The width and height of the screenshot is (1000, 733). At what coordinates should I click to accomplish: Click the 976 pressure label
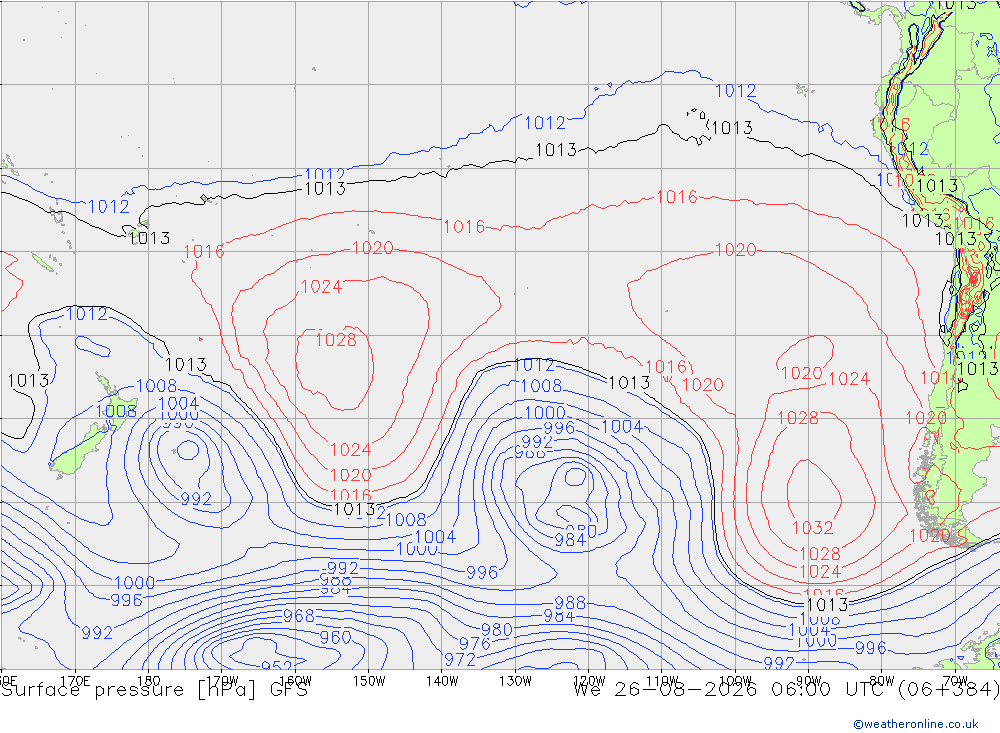coord(474,644)
